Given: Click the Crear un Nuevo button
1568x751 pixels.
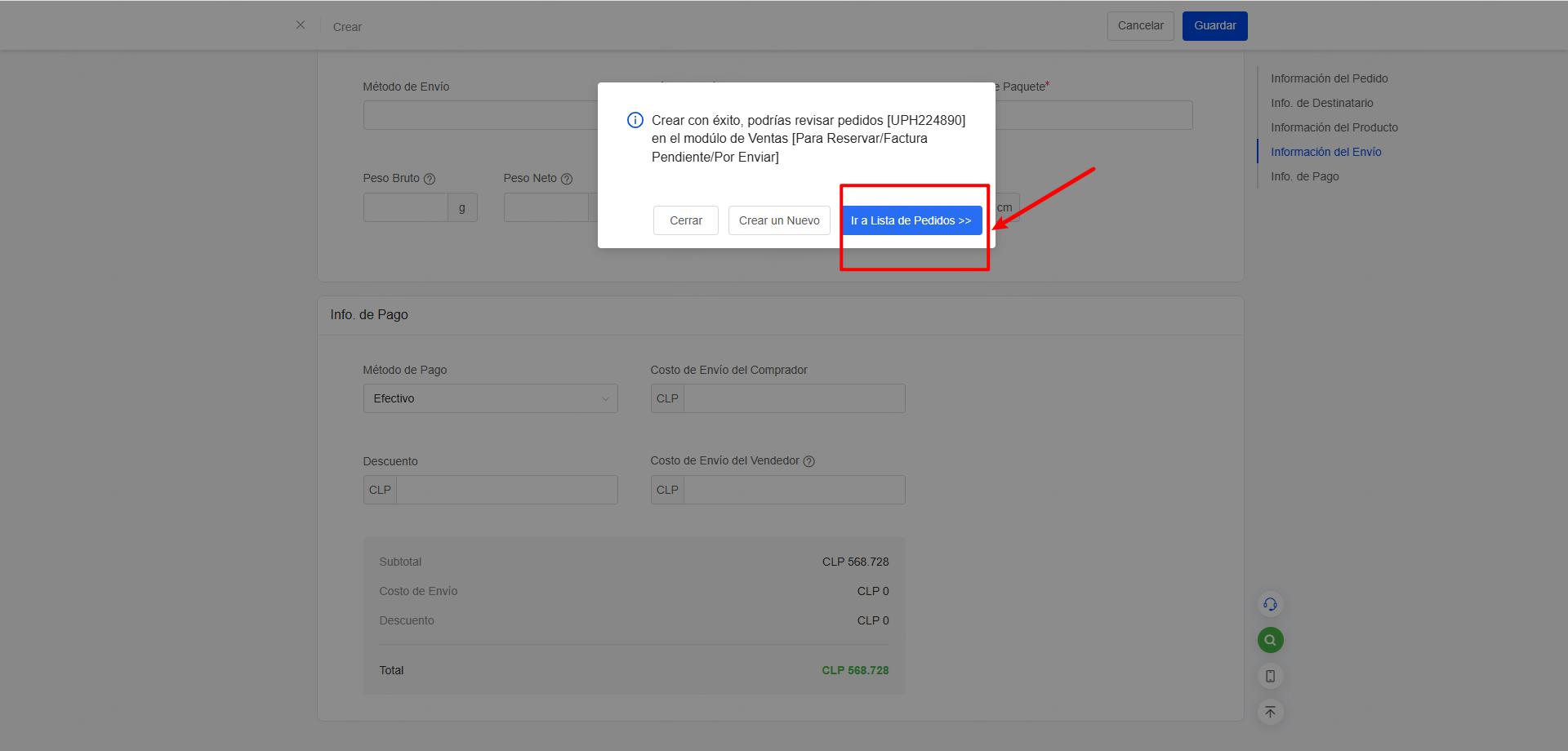Looking at the screenshot, I should [779, 220].
